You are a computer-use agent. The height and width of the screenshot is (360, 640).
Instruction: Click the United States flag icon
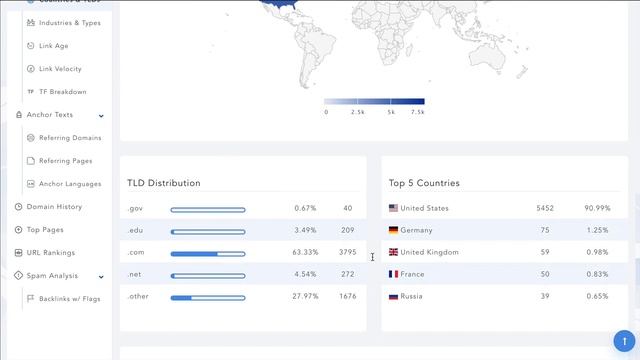coord(393,208)
